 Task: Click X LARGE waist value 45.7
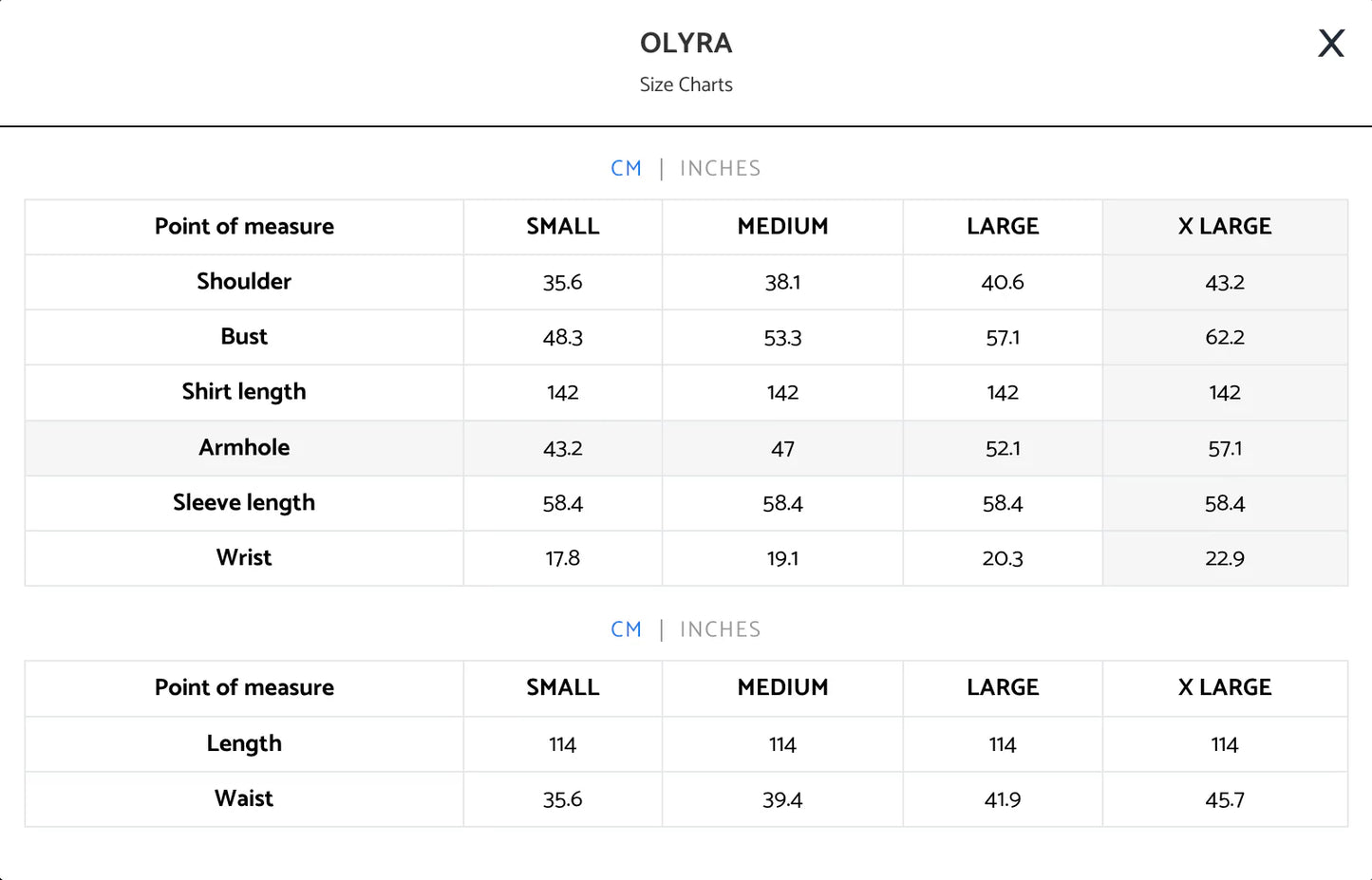click(x=1225, y=800)
